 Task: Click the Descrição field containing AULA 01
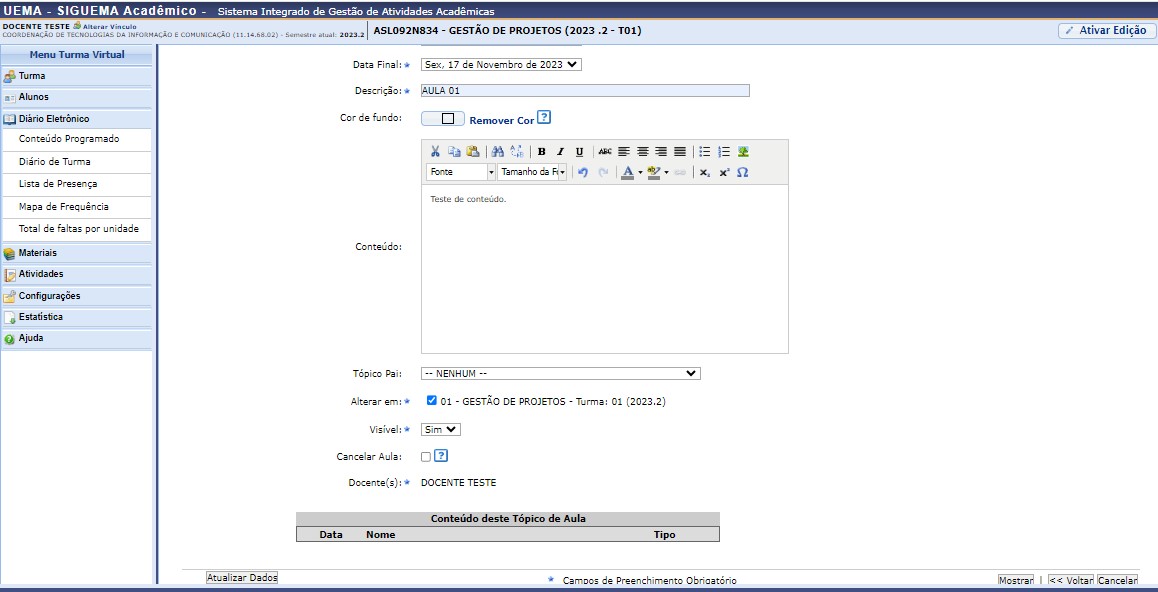584,91
